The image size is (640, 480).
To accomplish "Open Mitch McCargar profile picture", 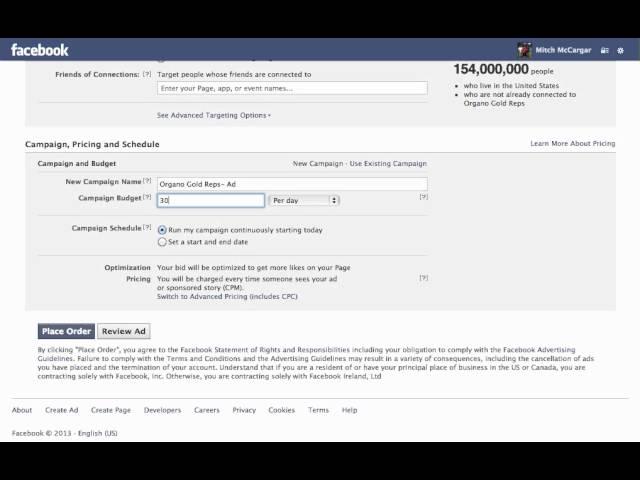I will (x=524, y=50).
